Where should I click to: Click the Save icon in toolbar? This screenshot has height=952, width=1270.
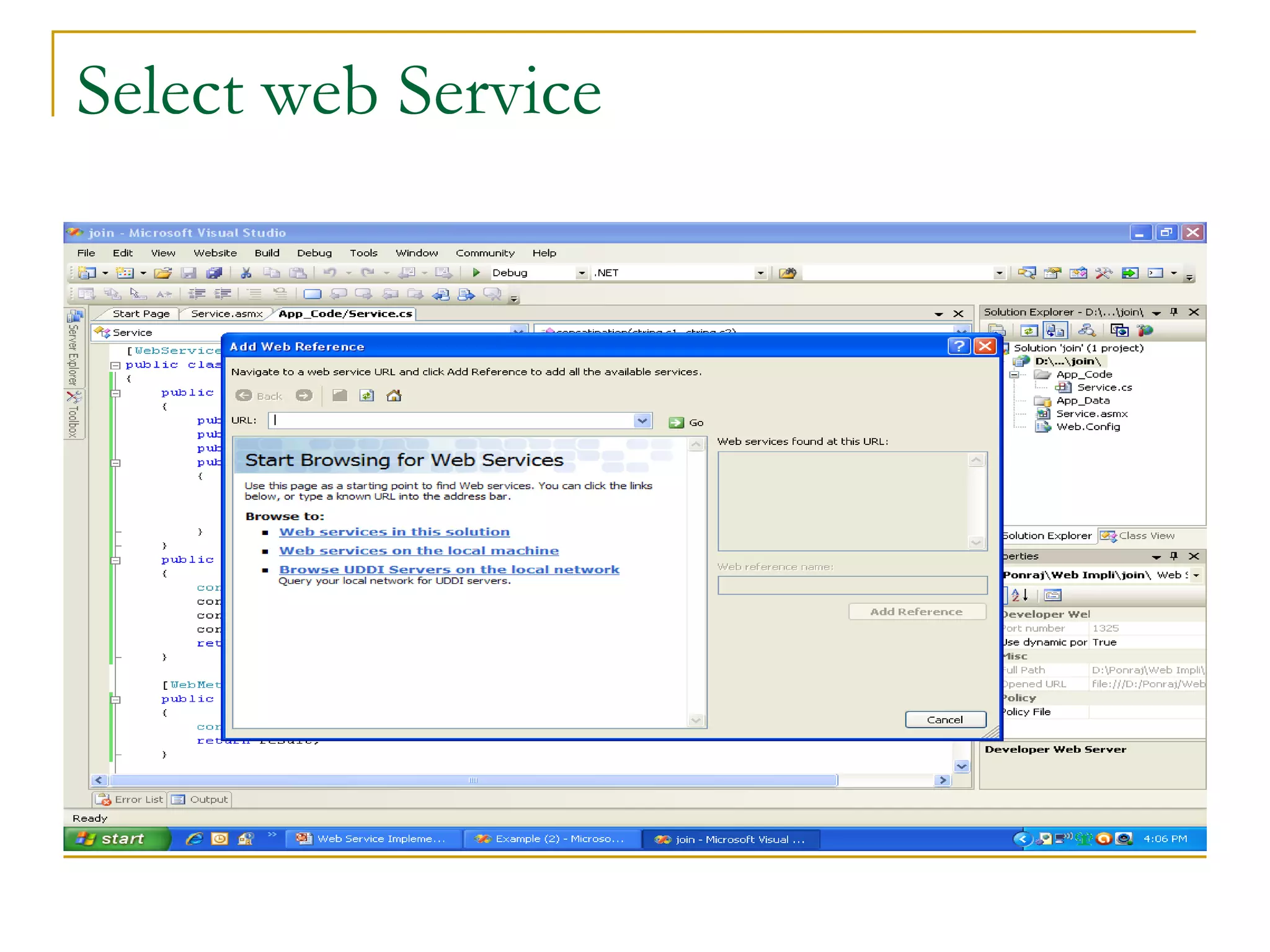189,273
